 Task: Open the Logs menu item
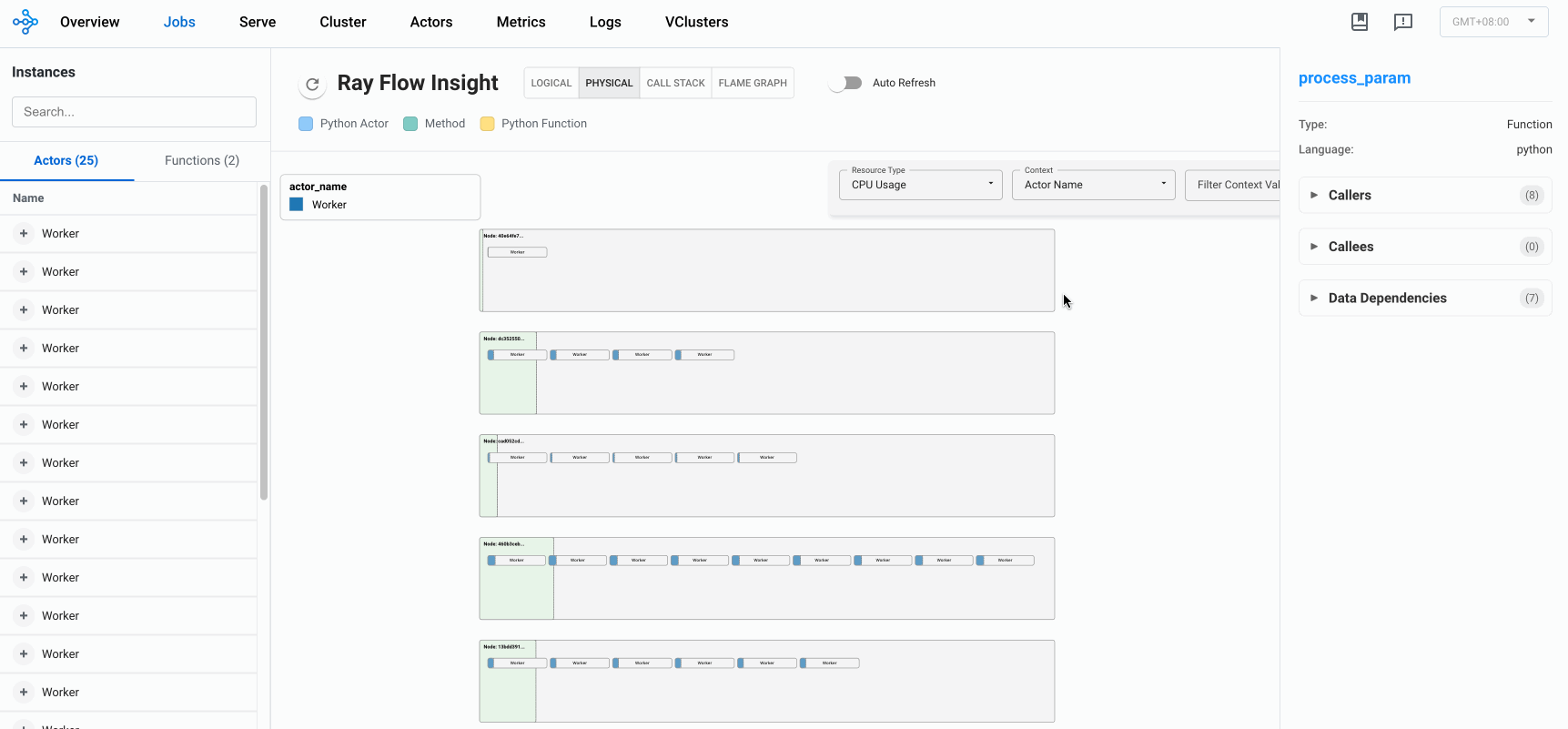coord(605,22)
